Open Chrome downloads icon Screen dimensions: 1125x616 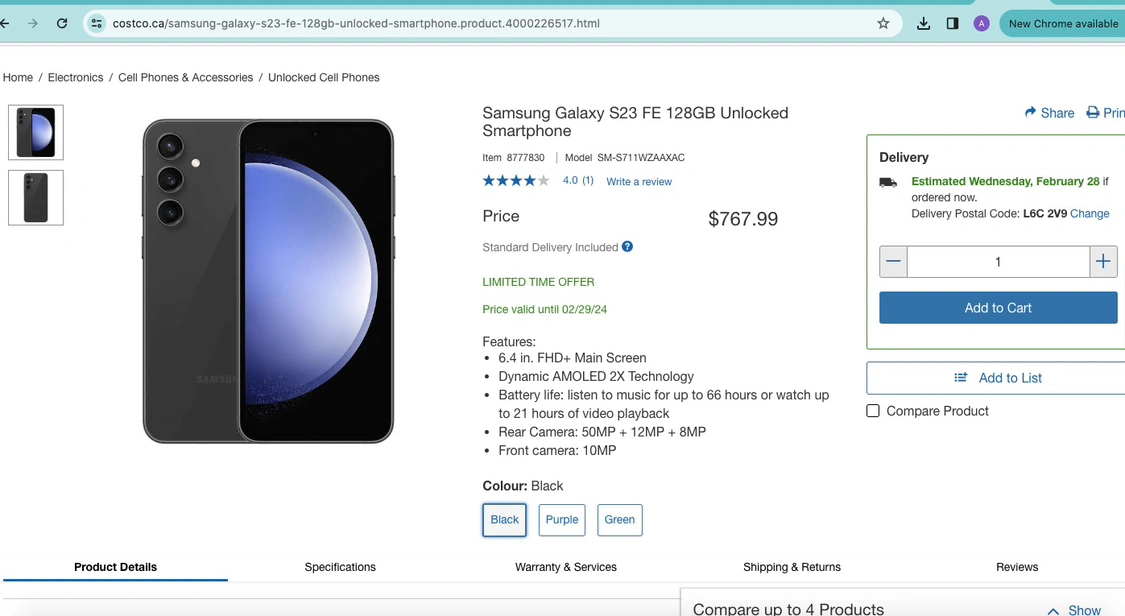click(923, 23)
